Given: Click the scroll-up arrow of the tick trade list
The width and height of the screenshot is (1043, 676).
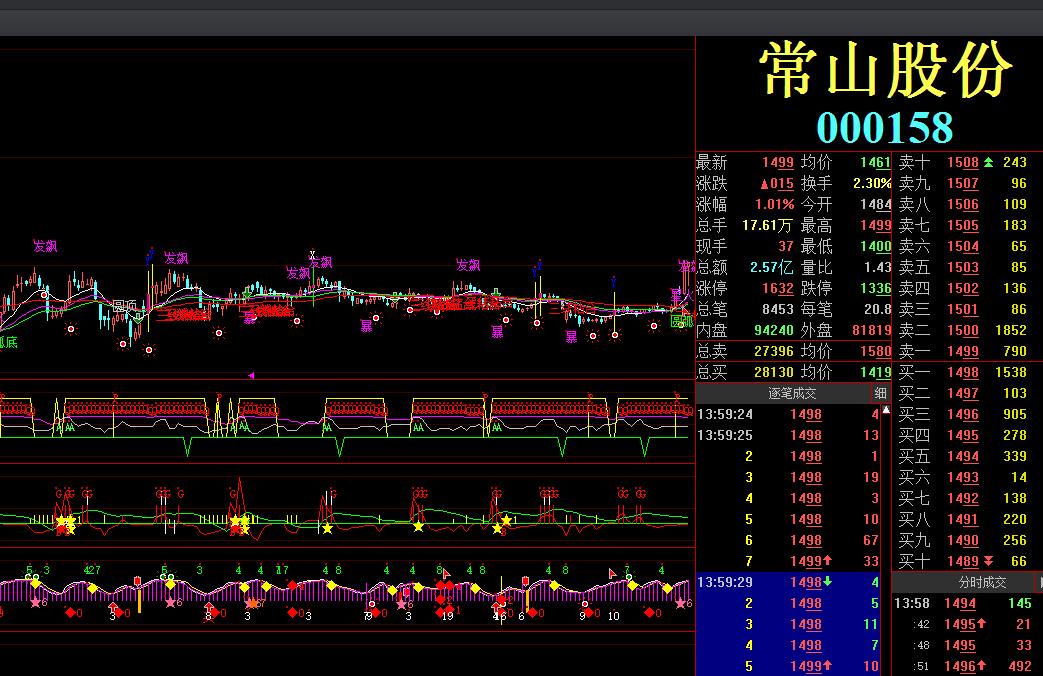Looking at the screenshot, I should click(x=886, y=411).
